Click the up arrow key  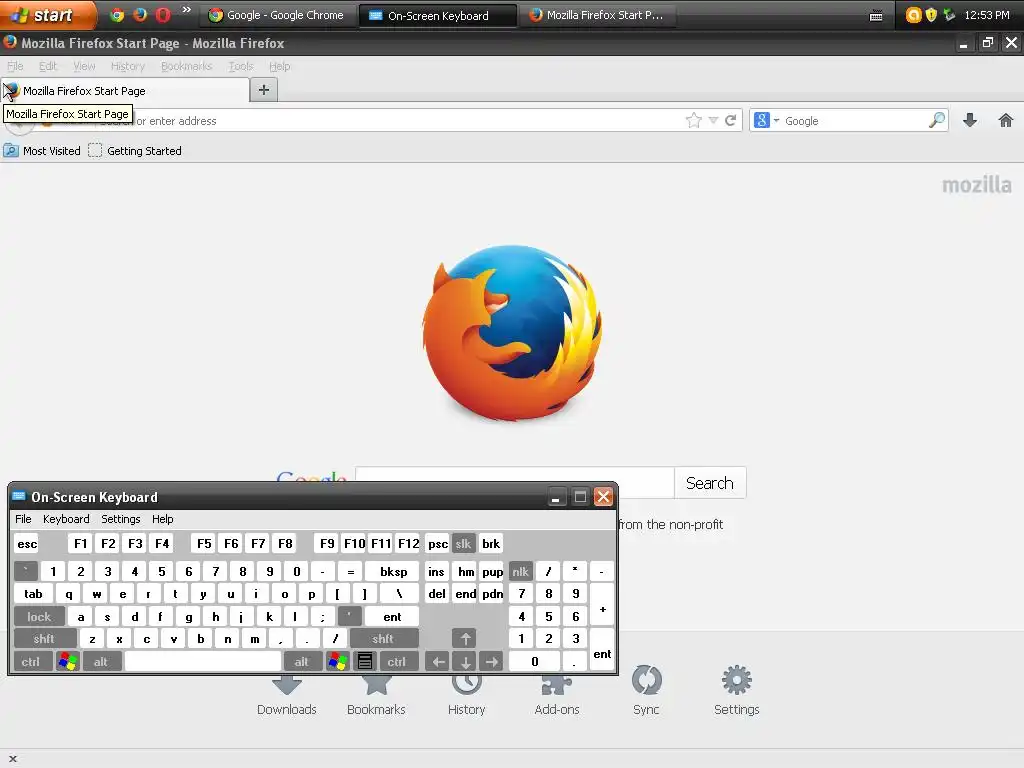[465, 639]
